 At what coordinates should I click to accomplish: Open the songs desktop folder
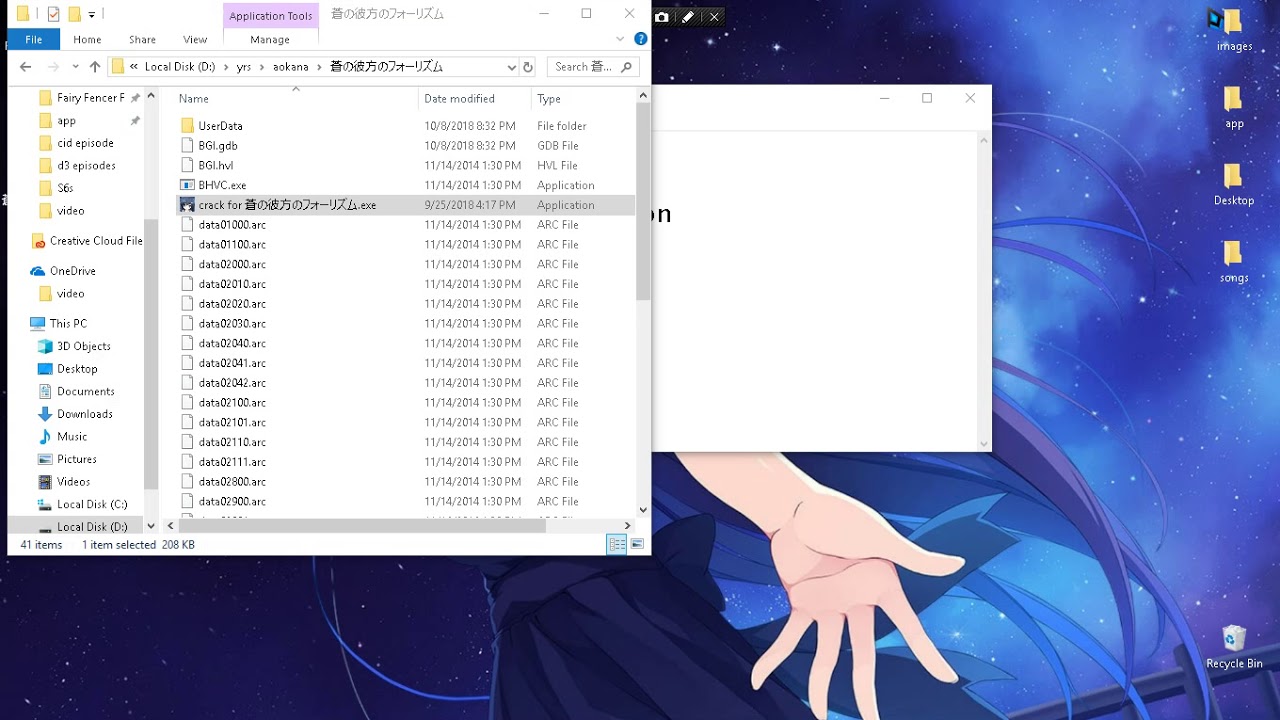(x=1234, y=263)
